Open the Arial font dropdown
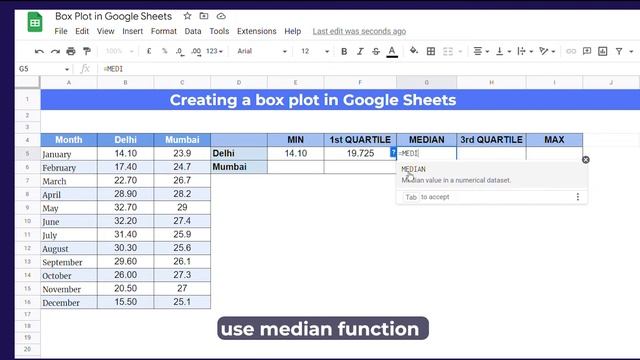The height and width of the screenshot is (360, 640). coord(262,51)
